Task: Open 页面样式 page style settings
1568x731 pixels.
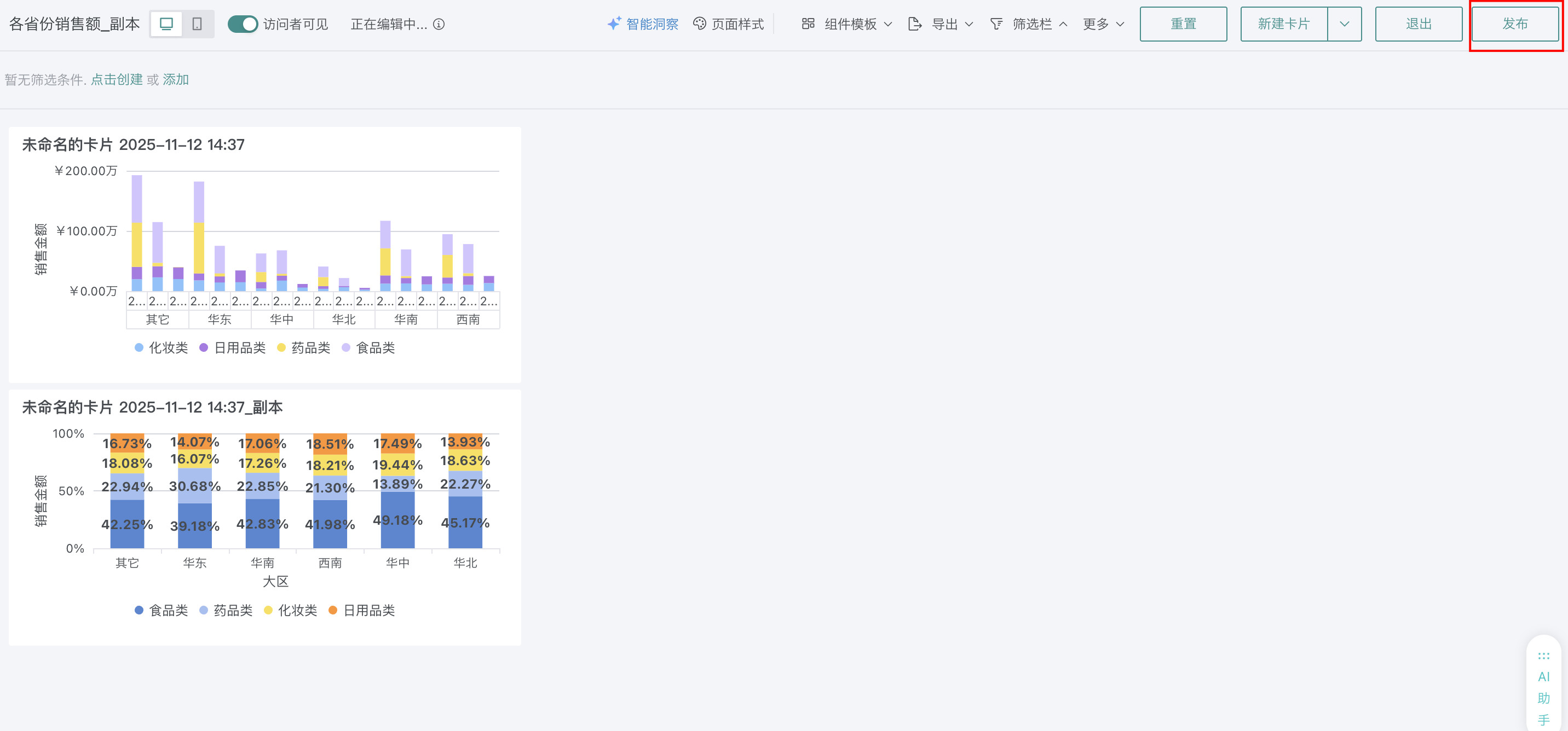Action: coord(729,24)
